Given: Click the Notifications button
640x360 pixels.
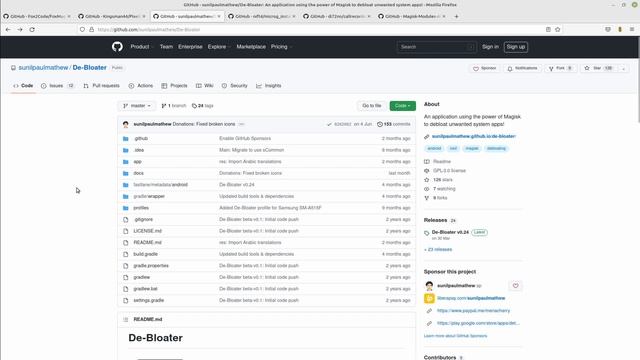Looking at the screenshot, I should [522, 68].
